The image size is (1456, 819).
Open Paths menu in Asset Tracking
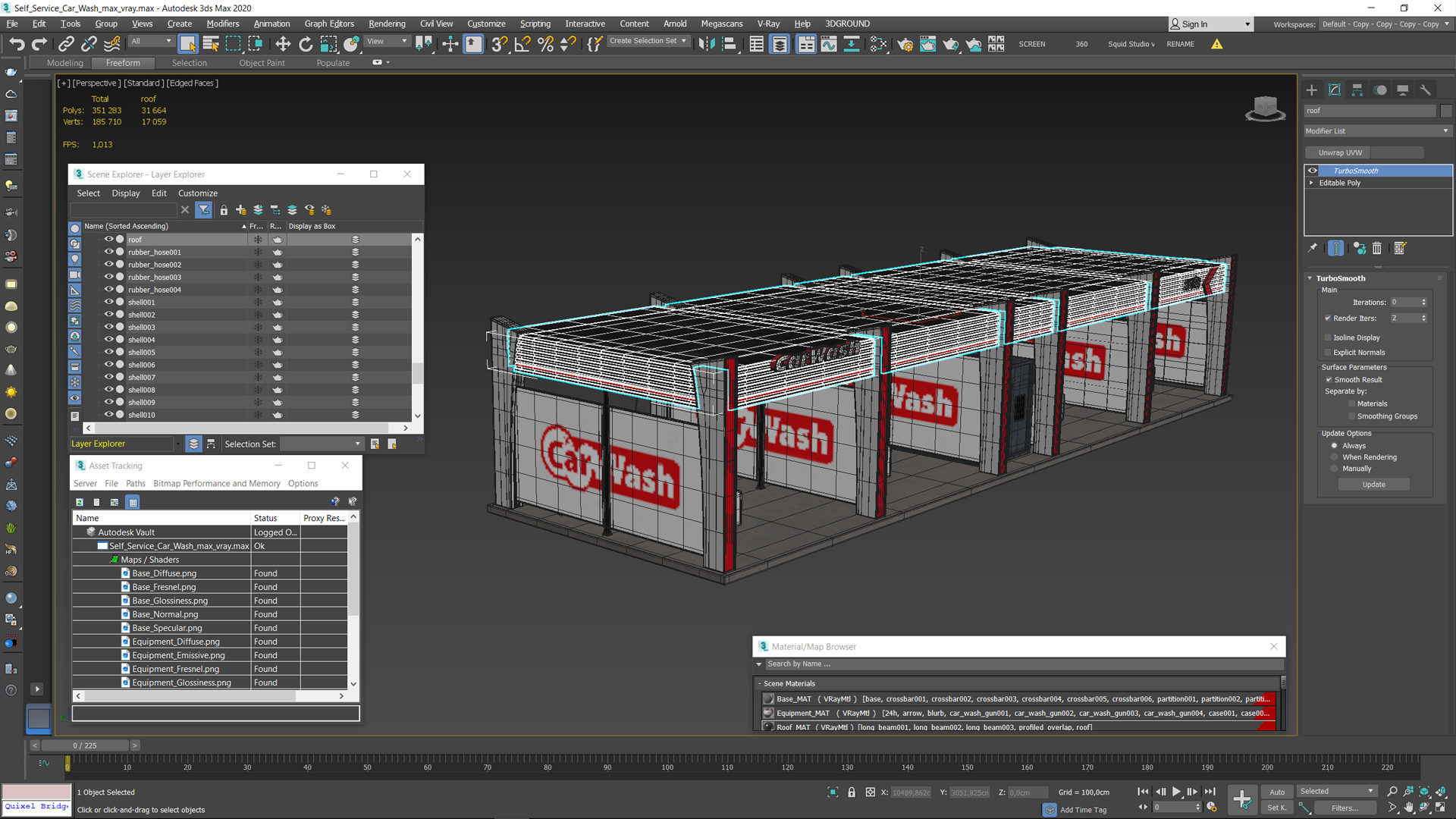[x=136, y=484]
